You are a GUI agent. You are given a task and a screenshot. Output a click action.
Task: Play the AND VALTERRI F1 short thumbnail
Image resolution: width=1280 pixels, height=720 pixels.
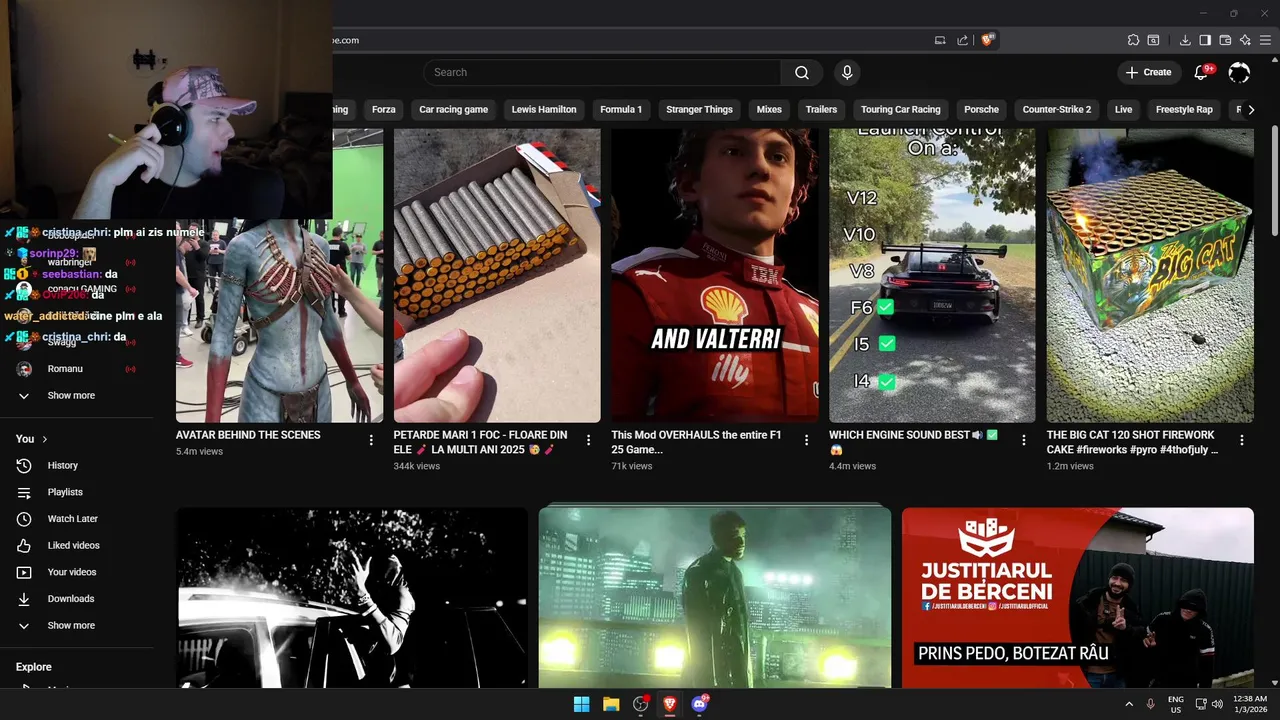coord(715,275)
